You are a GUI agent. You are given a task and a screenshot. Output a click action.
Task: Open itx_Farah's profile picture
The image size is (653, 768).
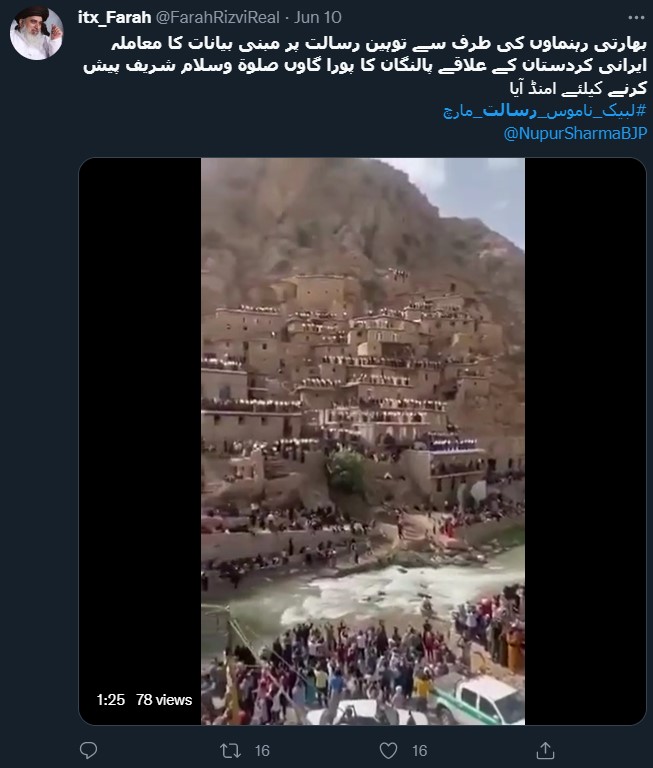(37, 33)
